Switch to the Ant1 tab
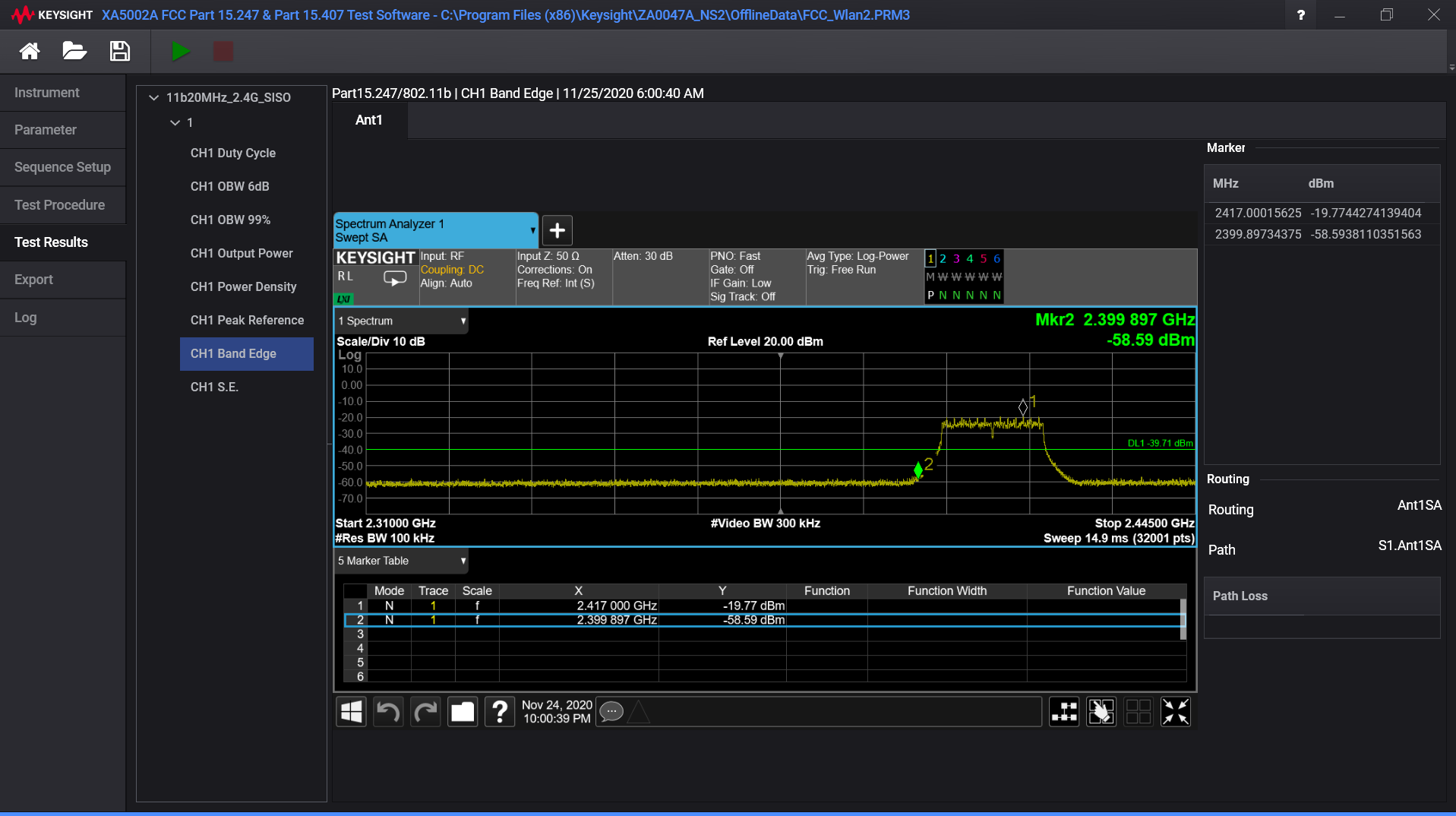This screenshot has width=1456, height=816. 369,120
